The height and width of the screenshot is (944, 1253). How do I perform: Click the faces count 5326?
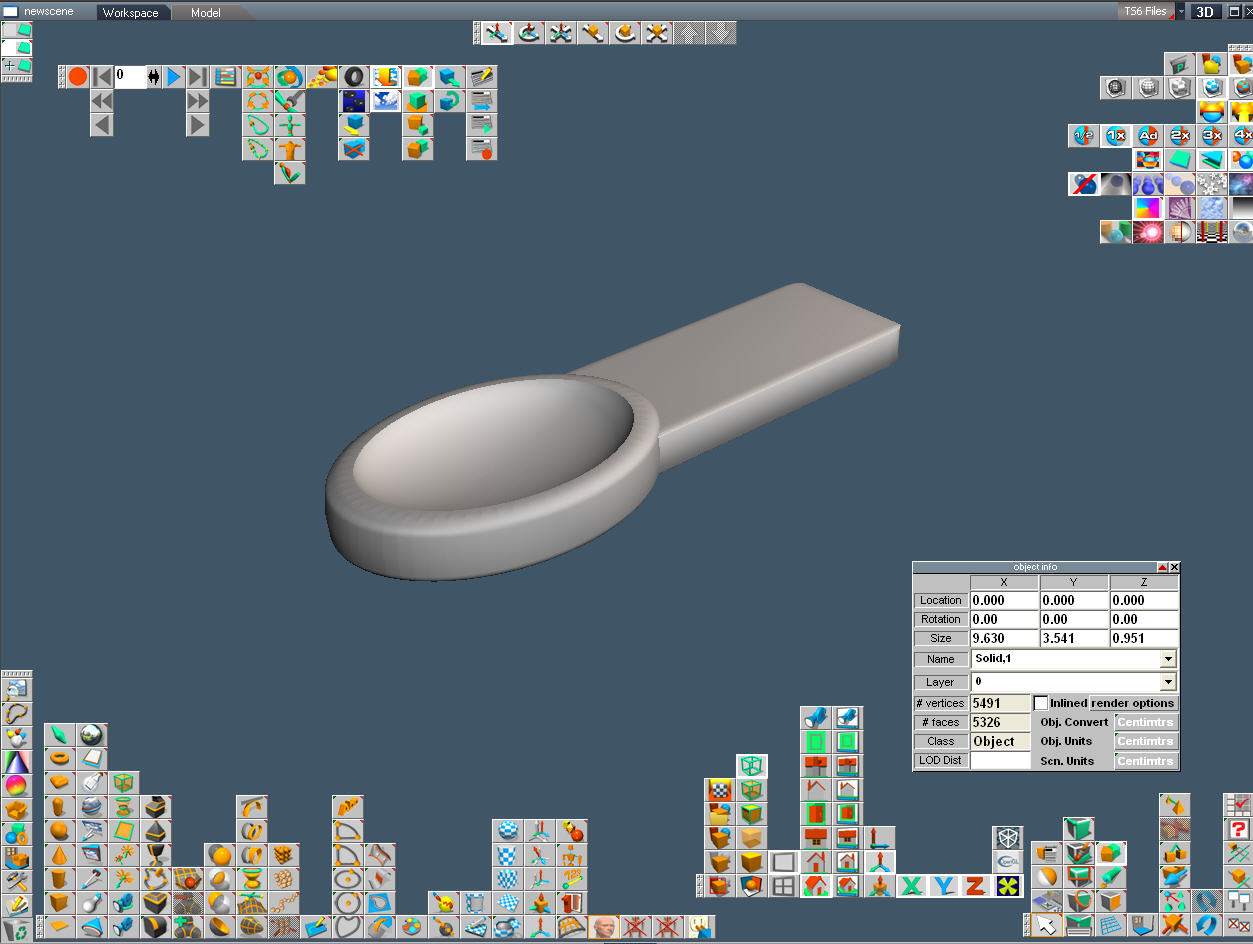1000,722
